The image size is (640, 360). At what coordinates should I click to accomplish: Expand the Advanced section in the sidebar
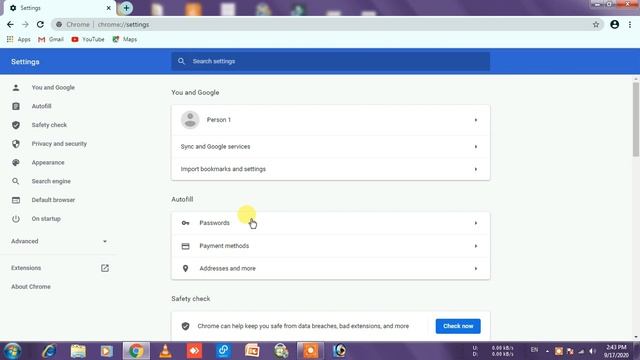tap(59, 241)
